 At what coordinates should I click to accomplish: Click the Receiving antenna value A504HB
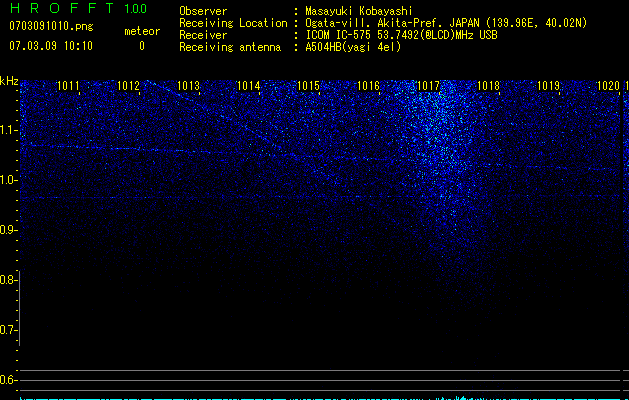point(353,47)
